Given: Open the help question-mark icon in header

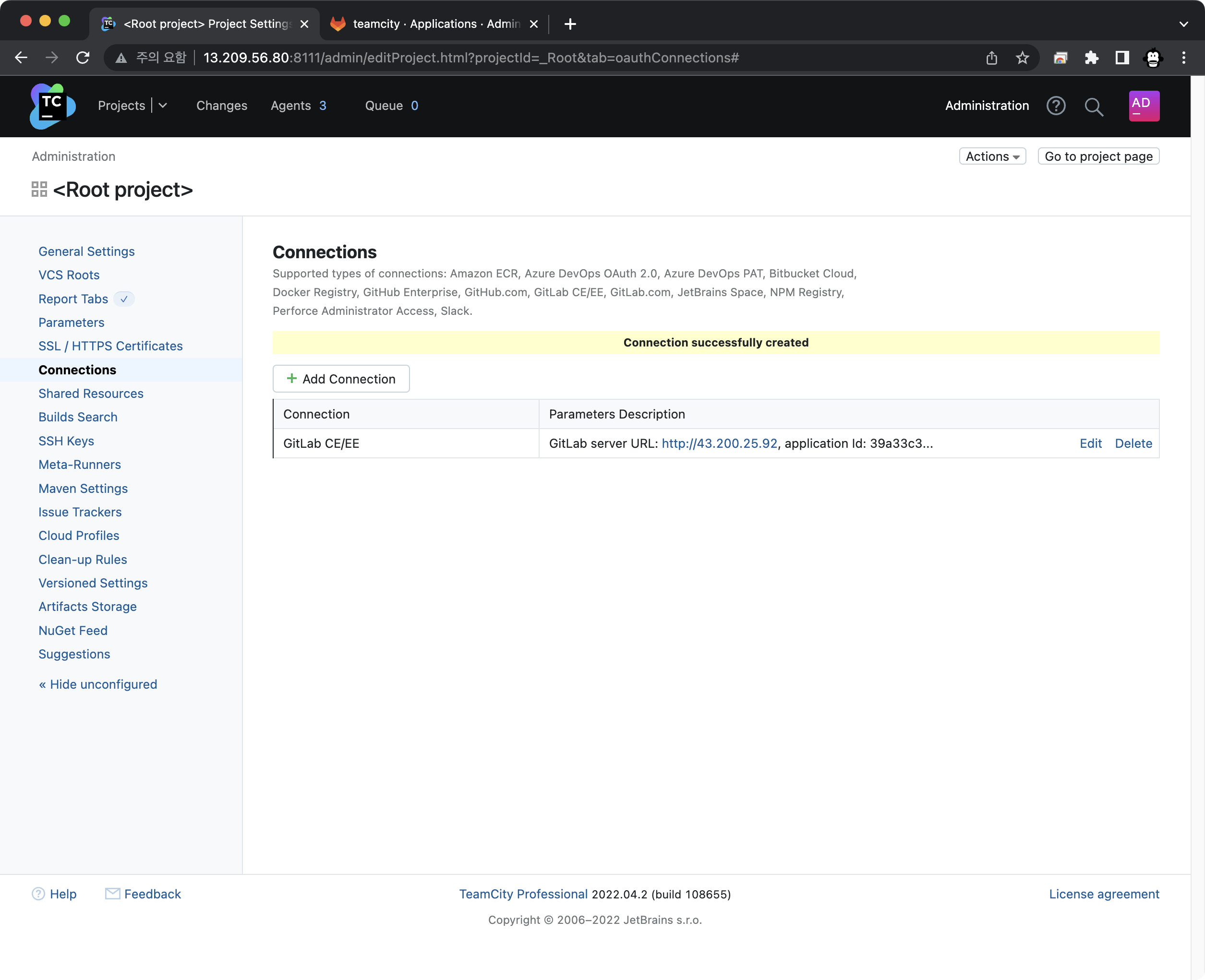Looking at the screenshot, I should (1055, 106).
